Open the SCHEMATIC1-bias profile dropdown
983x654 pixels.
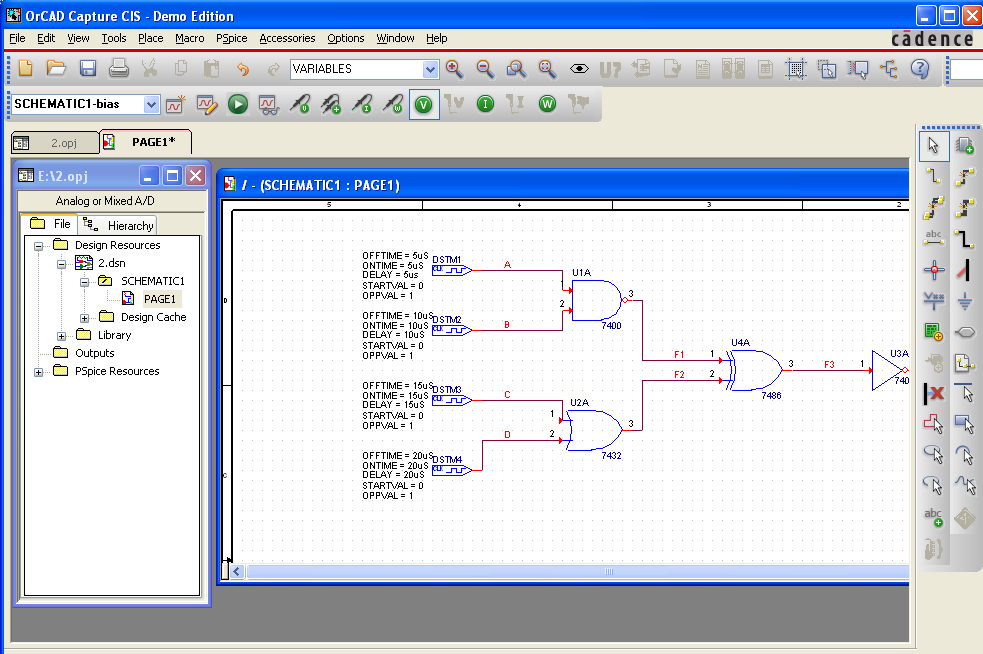(151, 104)
